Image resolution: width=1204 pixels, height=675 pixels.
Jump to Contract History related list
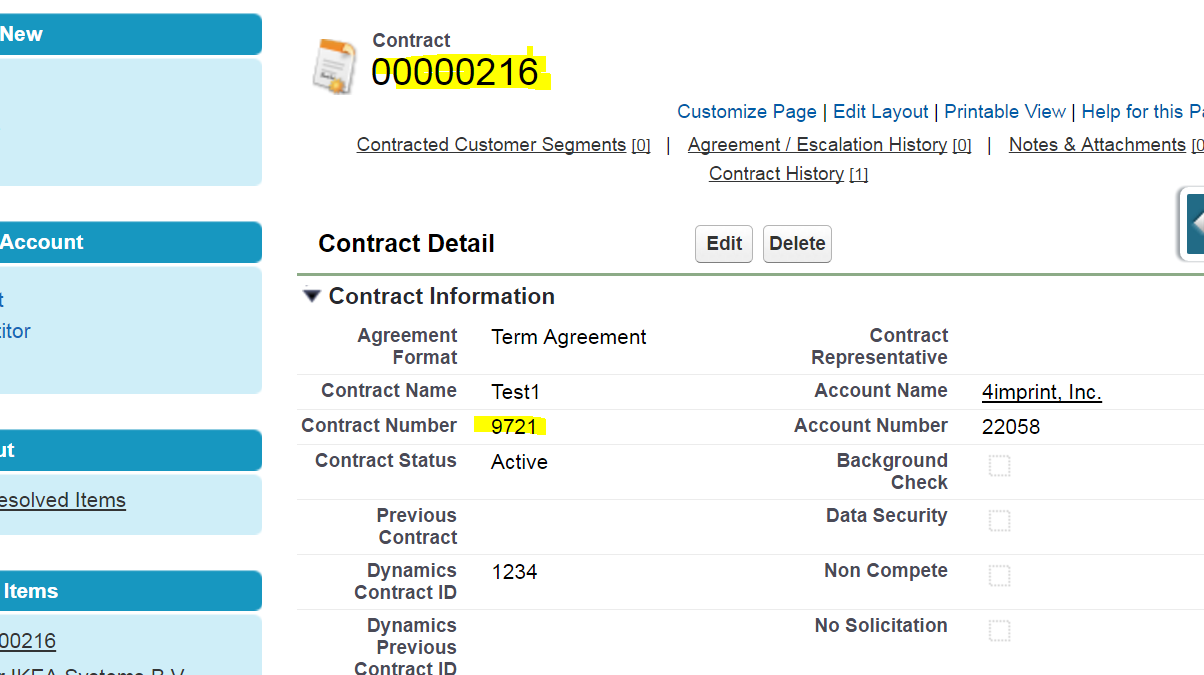point(776,174)
